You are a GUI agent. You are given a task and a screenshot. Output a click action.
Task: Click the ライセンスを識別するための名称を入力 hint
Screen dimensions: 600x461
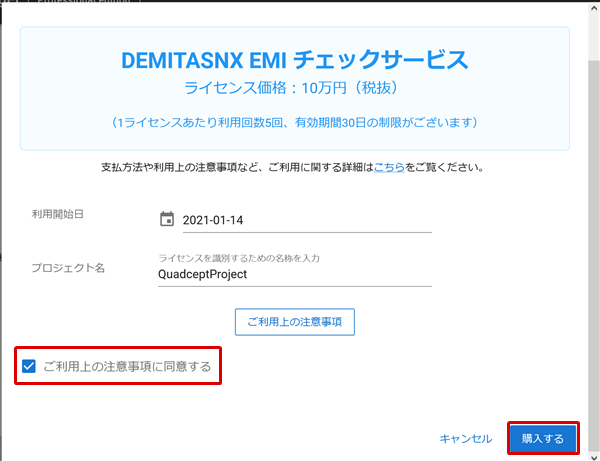click(x=239, y=258)
